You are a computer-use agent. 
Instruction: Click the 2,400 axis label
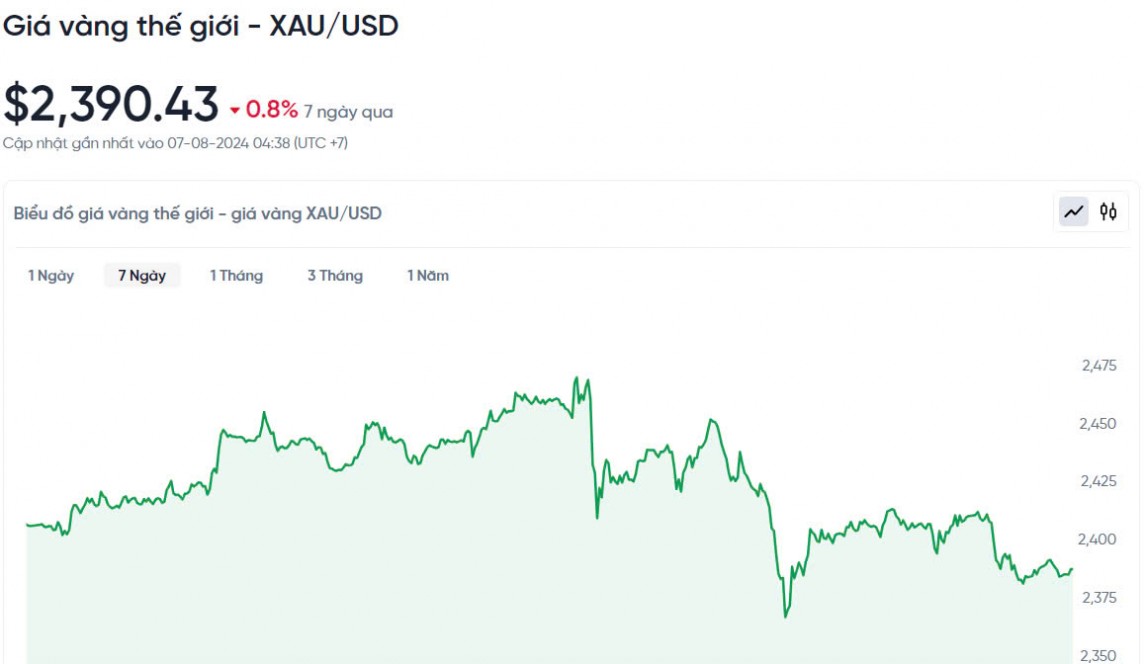pos(1099,540)
